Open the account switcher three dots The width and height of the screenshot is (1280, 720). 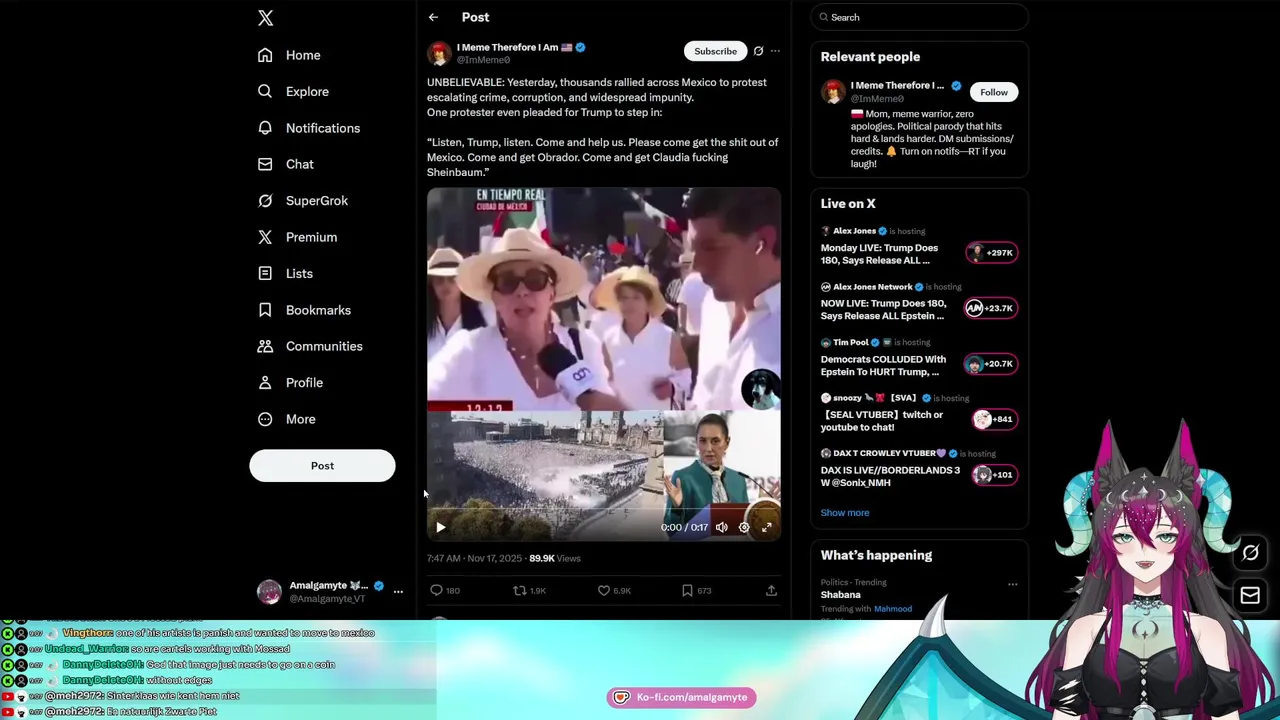pos(398,592)
